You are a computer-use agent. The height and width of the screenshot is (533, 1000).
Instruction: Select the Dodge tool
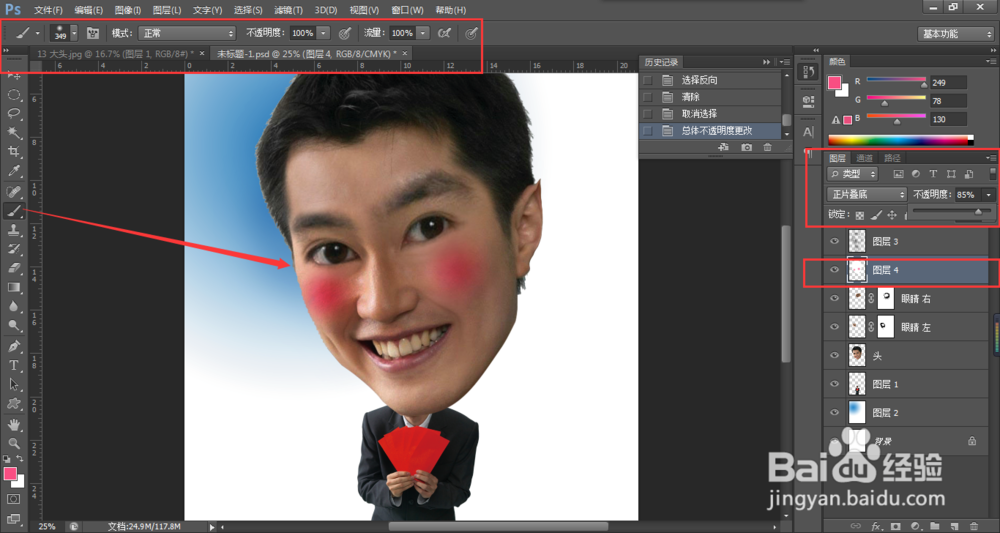click(x=13, y=326)
